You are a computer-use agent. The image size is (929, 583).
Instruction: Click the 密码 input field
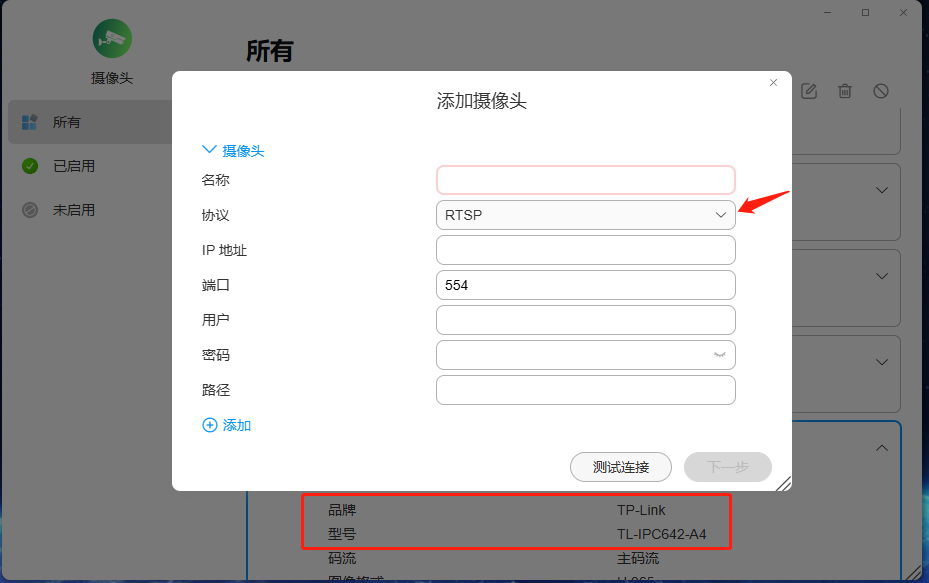[x=586, y=355]
